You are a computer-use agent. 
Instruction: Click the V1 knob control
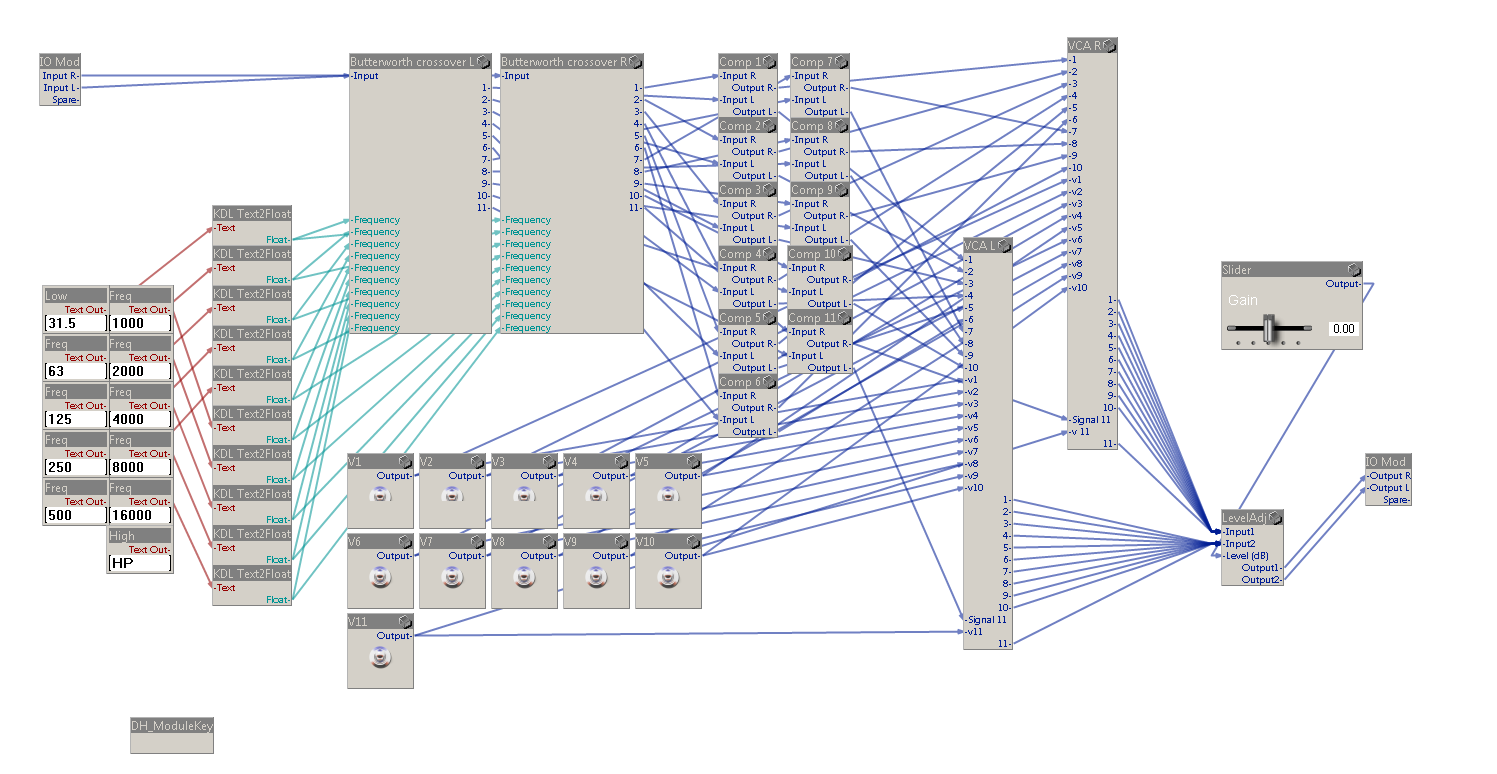click(x=380, y=496)
